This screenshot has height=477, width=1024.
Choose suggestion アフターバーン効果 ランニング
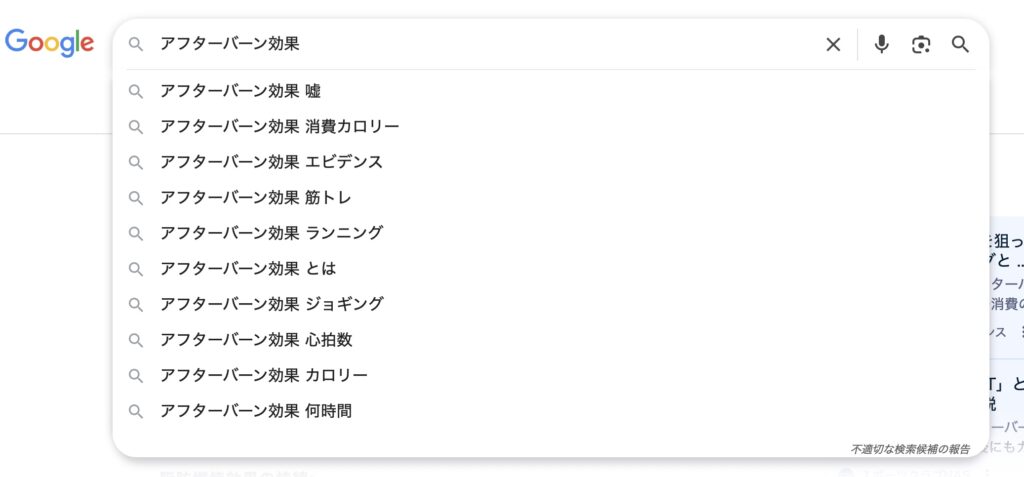[x=551, y=233]
